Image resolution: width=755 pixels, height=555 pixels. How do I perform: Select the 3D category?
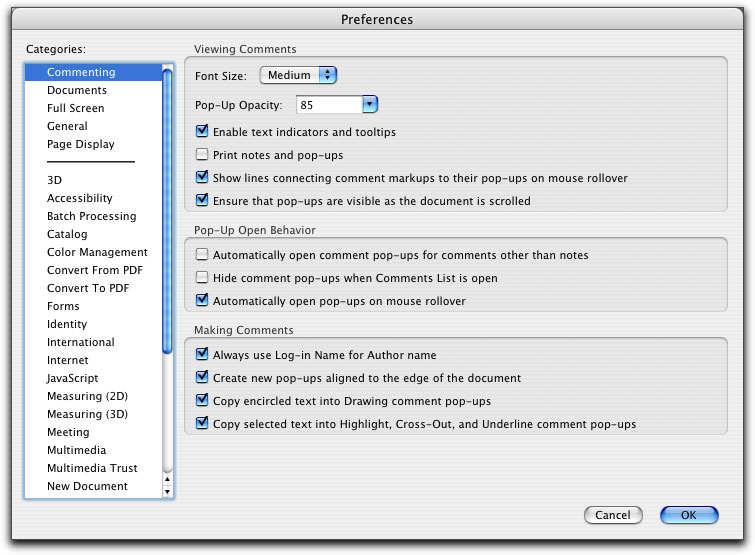(54, 180)
